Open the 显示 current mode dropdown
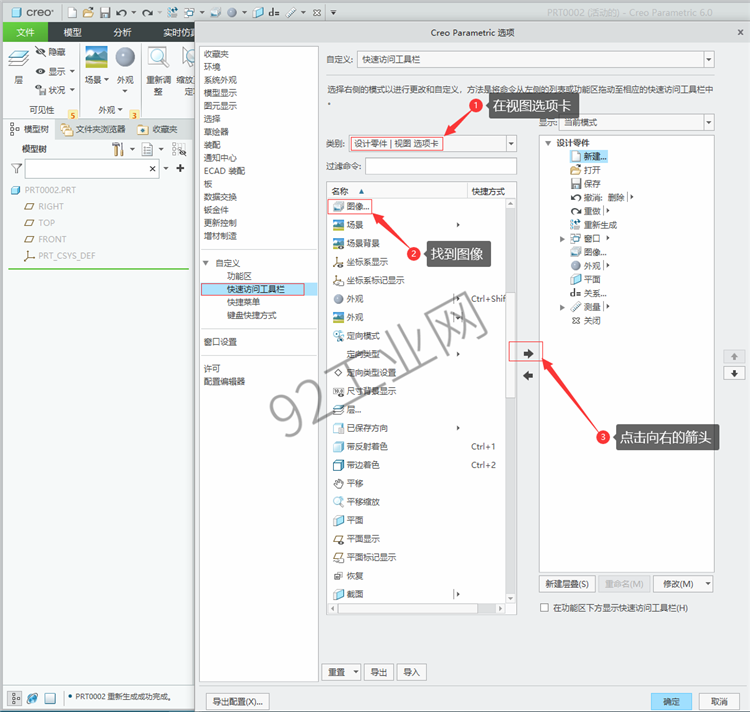 coord(709,122)
